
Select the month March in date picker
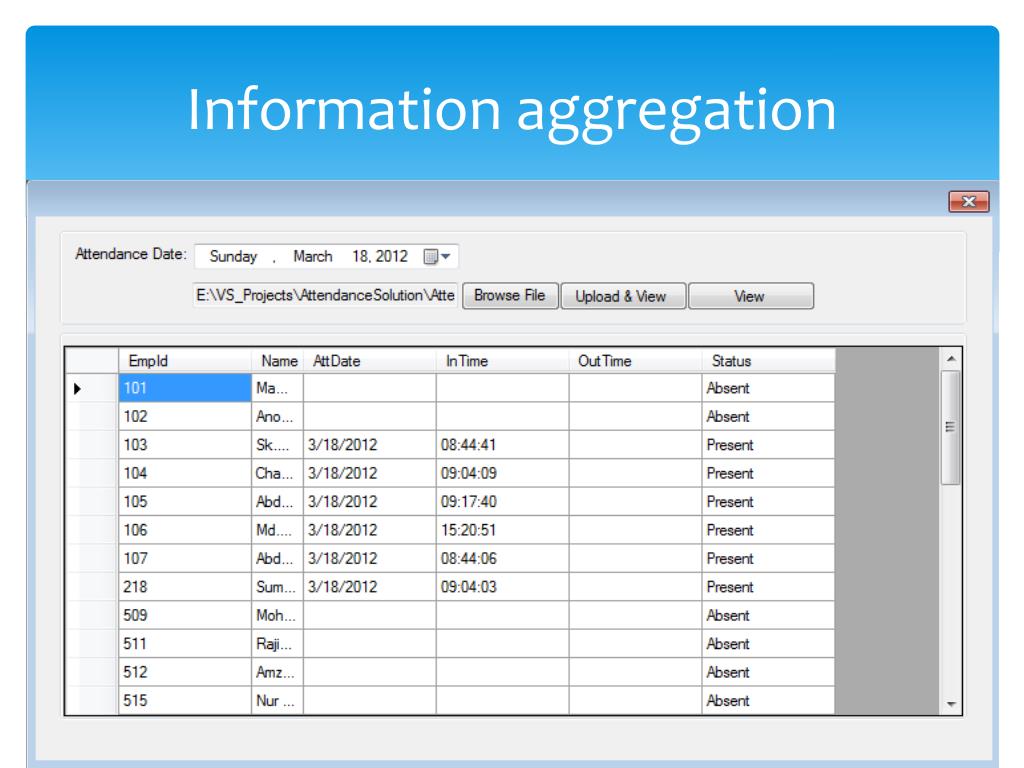(313, 257)
